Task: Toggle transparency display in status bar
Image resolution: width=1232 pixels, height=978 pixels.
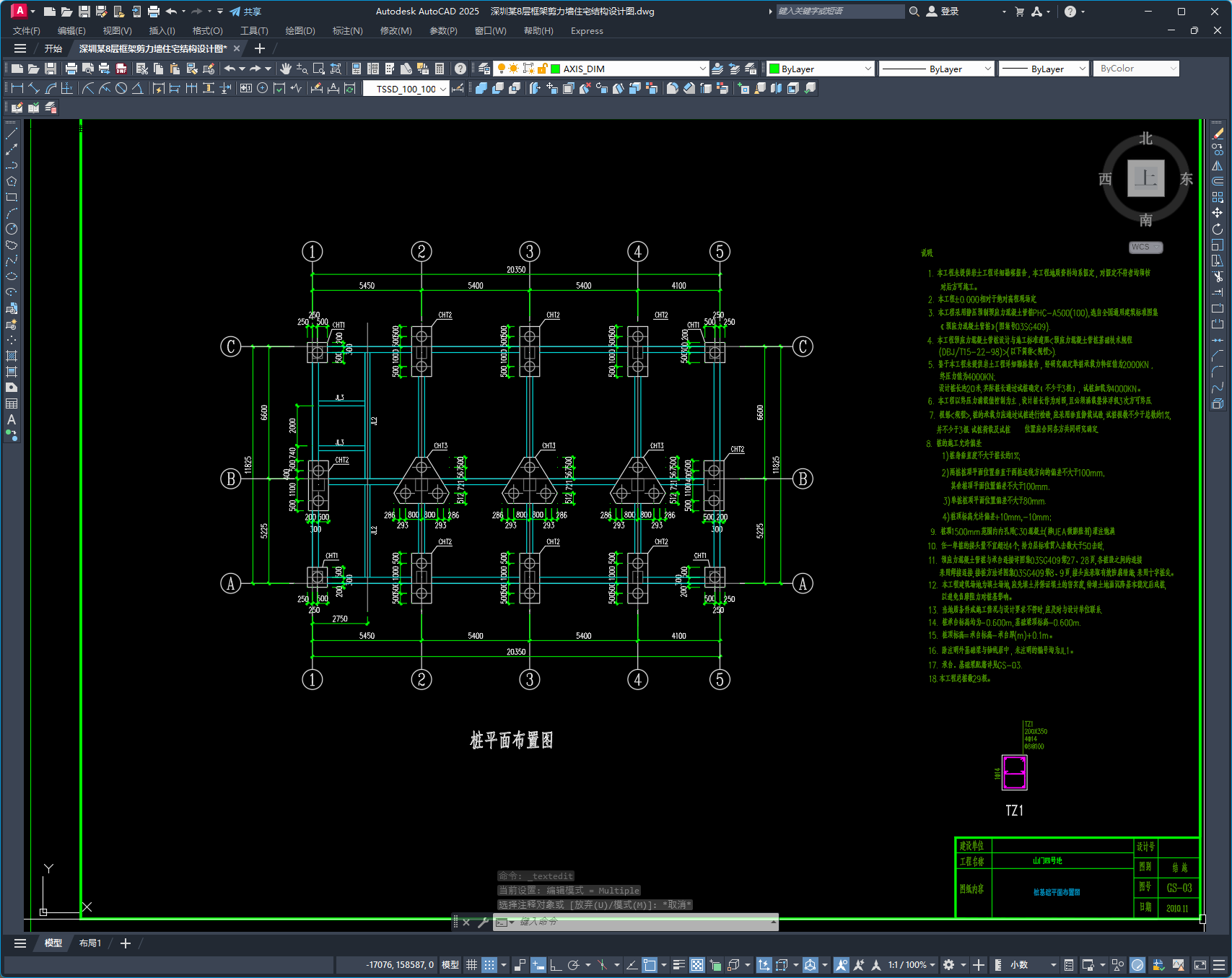Action: [697, 965]
